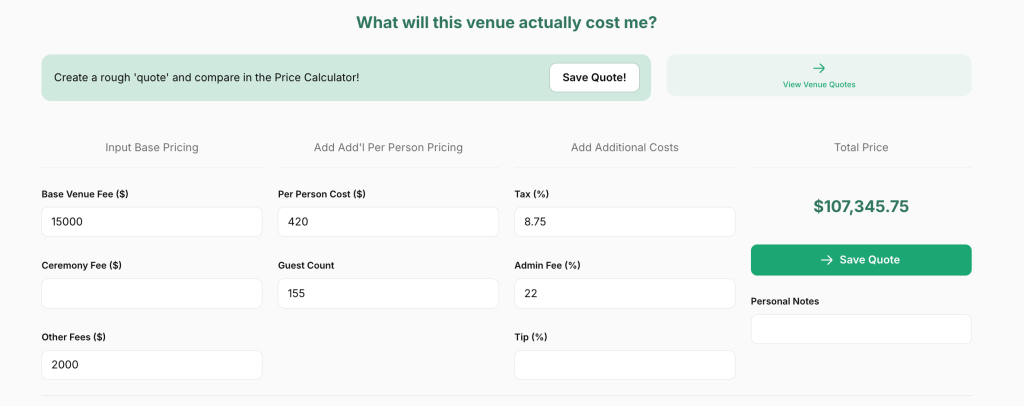The height and width of the screenshot is (406, 1024).
Task: Select the Admin Fee percentage input
Action: coord(625,293)
